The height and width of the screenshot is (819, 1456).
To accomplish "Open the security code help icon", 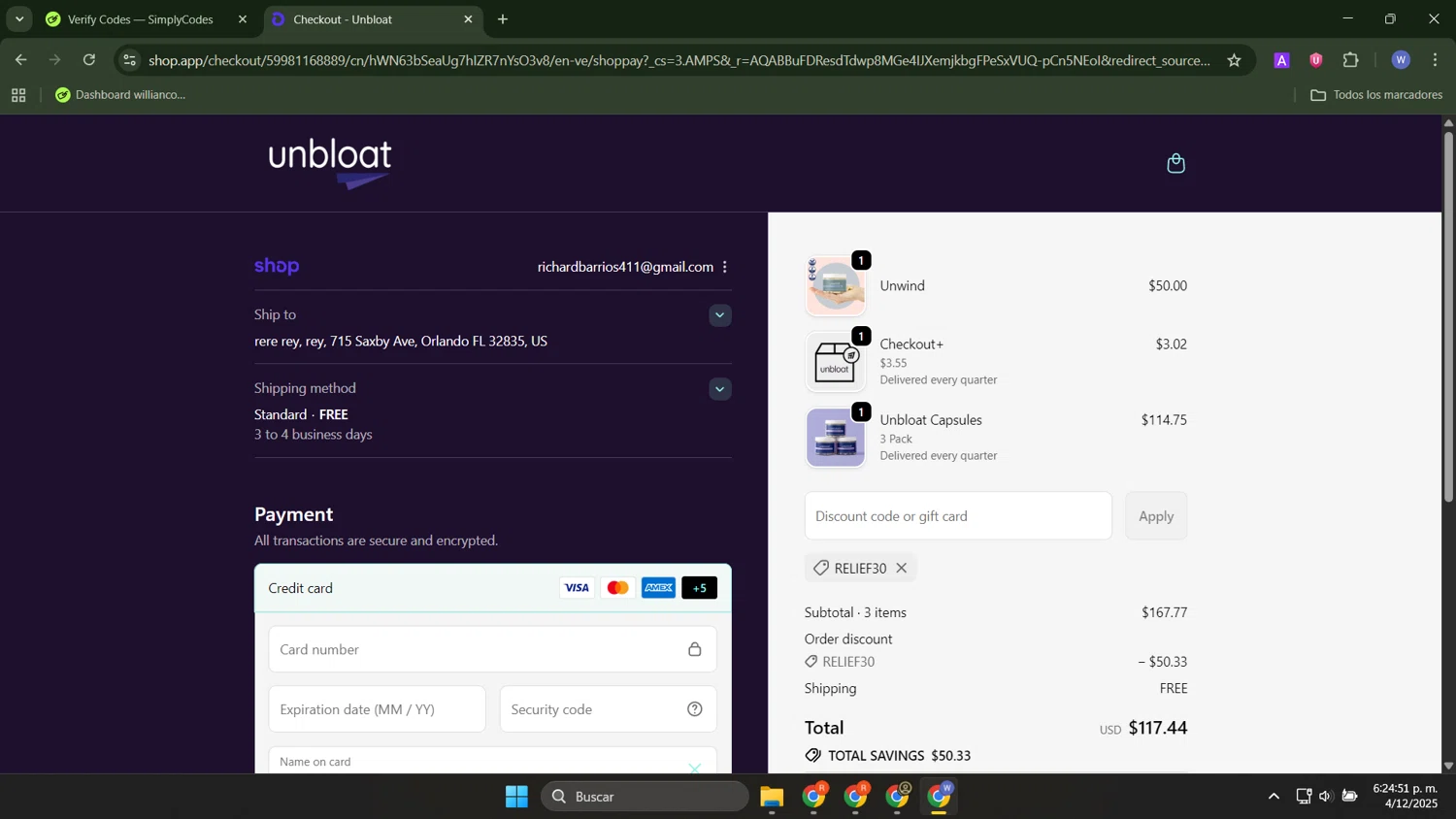I will tap(695, 709).
